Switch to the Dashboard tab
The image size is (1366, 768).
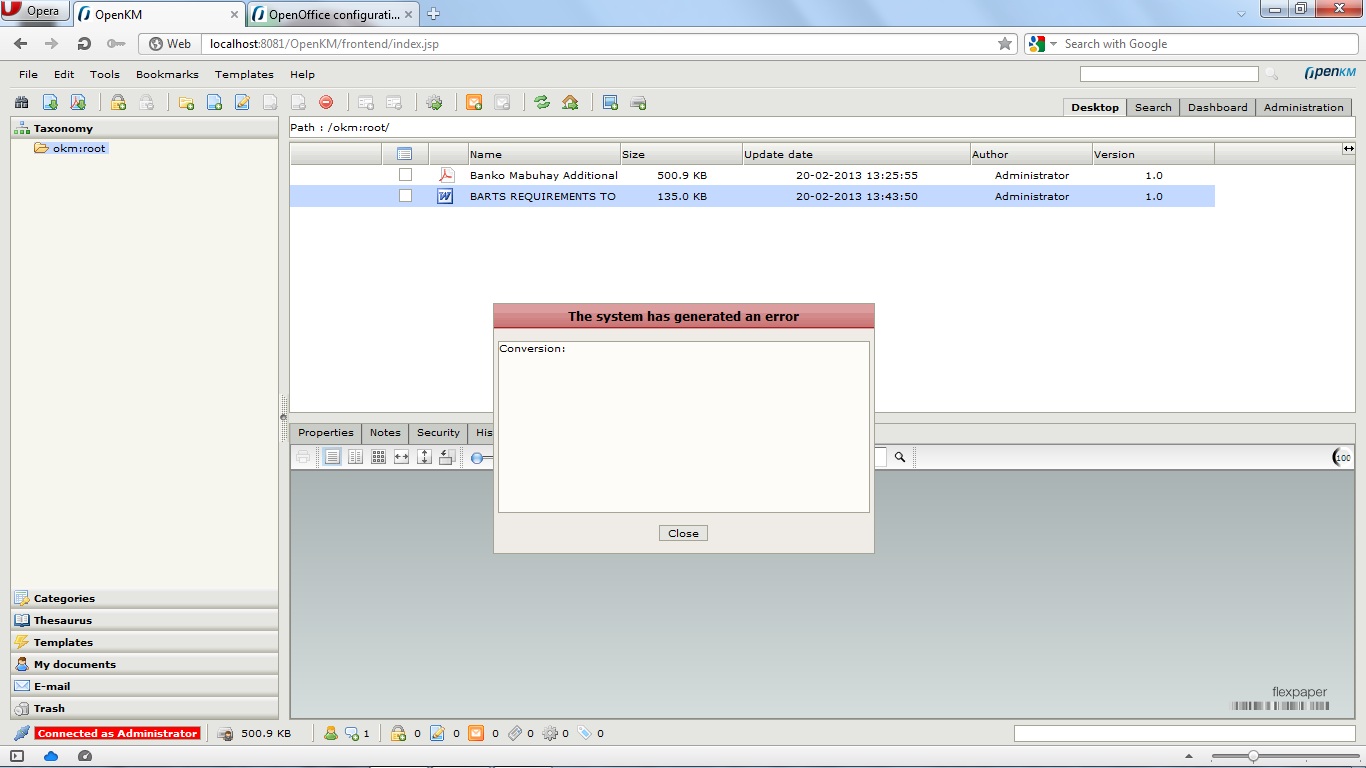pos(1217,107)
